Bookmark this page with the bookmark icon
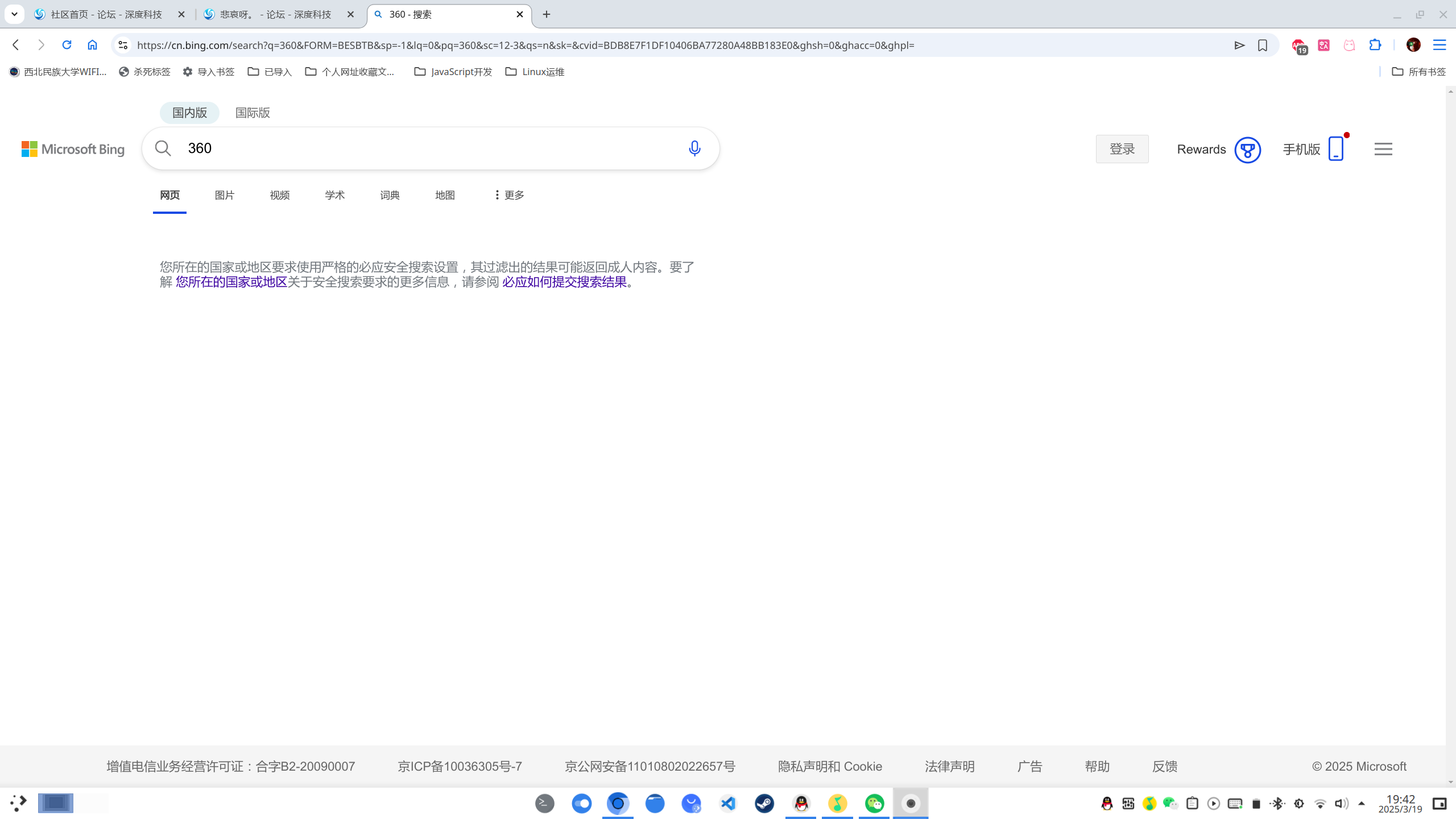Viewport: 1456px width, 819px height. pyautogui.click(x=1263, y=45)
